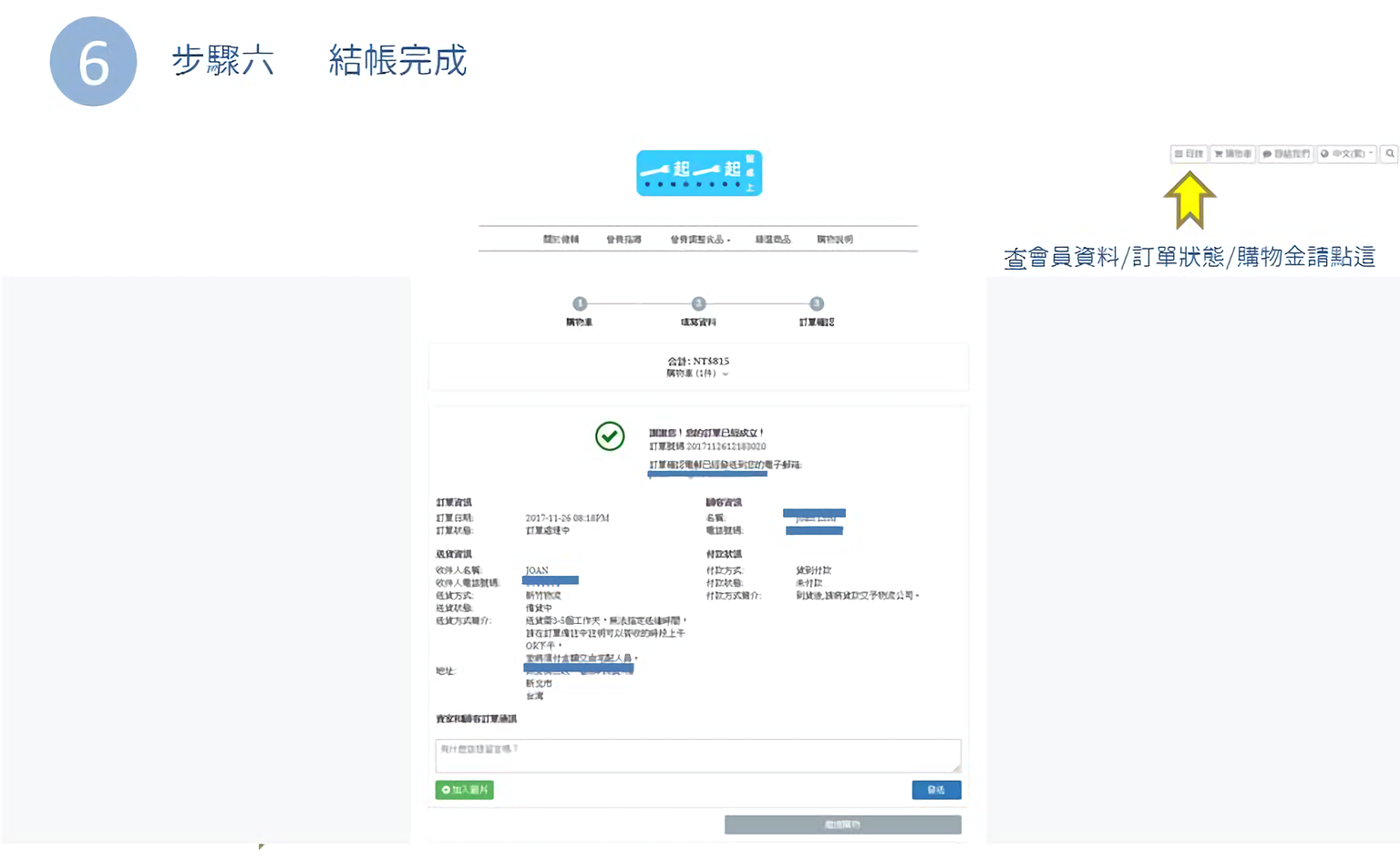Click the 加入圖片 green button
The width and height of the screenshot is (1400, 860).
pos(465,790)
